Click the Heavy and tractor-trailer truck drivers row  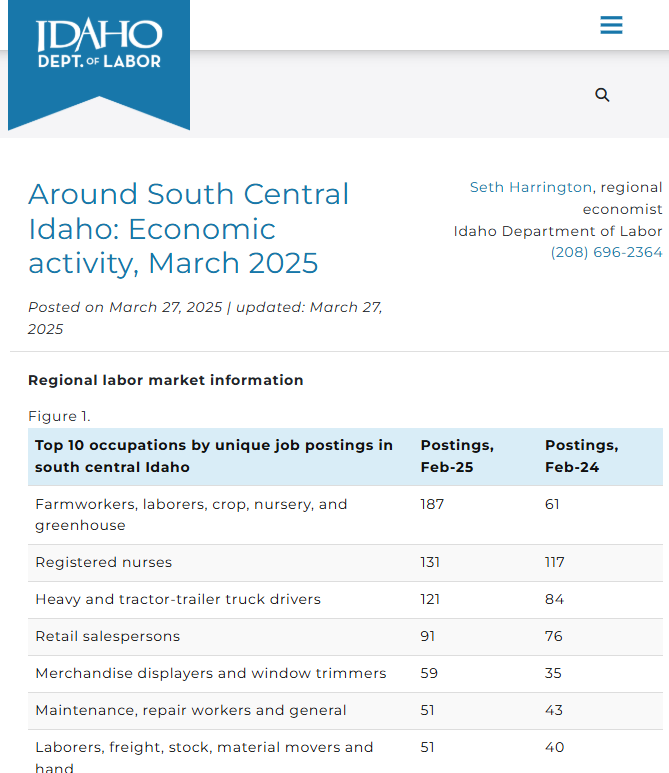point(345,600)
